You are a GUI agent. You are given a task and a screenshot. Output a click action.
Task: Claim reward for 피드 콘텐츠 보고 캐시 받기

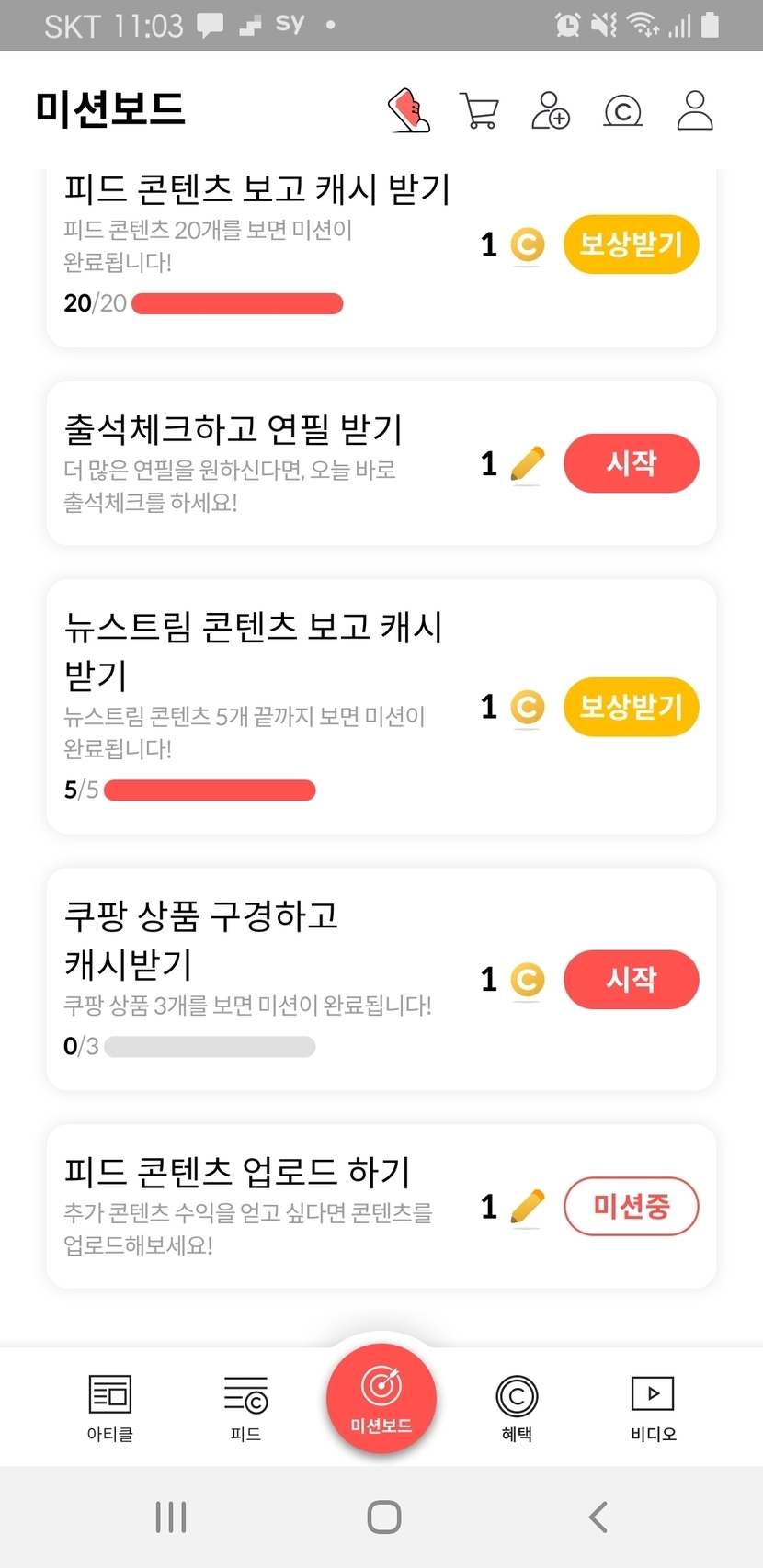pos(631,244)
